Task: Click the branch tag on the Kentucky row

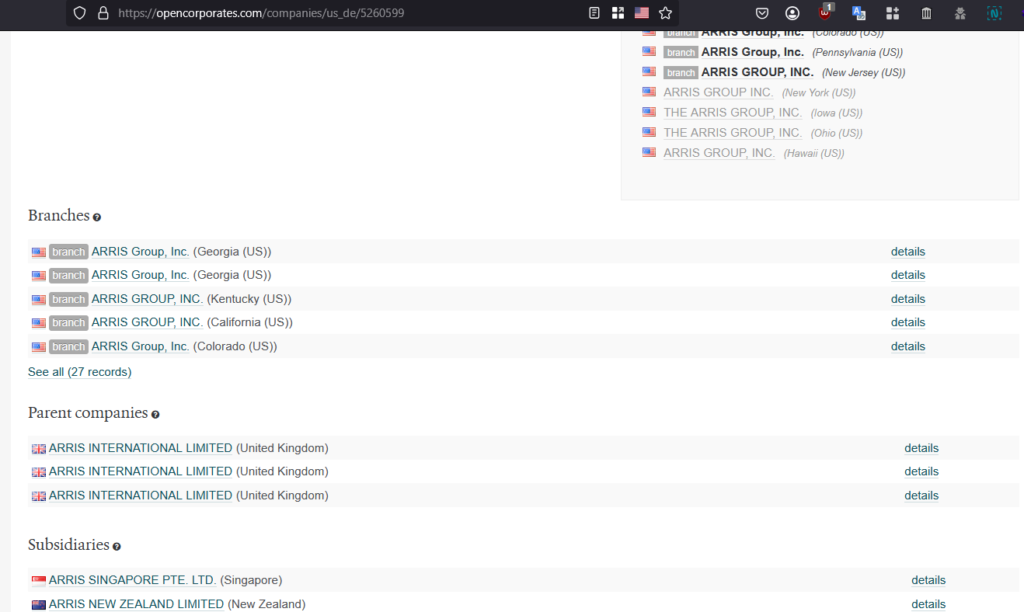Action: (69, 299)
